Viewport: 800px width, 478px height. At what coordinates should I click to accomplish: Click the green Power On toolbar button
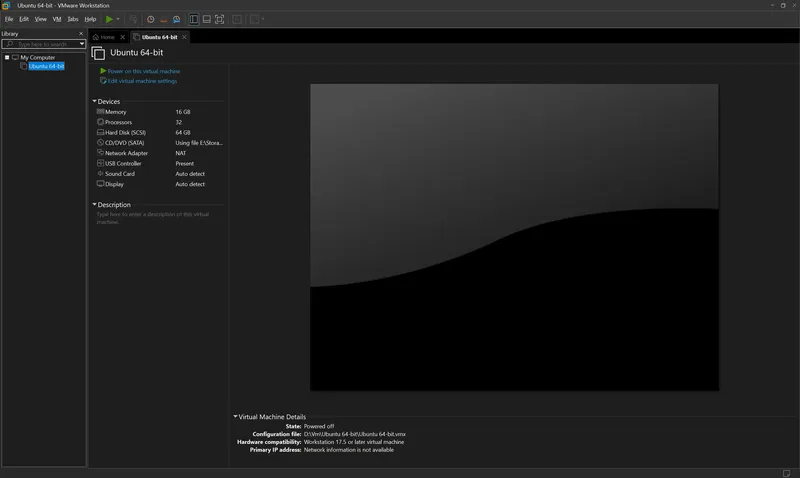tap(109, 19)
